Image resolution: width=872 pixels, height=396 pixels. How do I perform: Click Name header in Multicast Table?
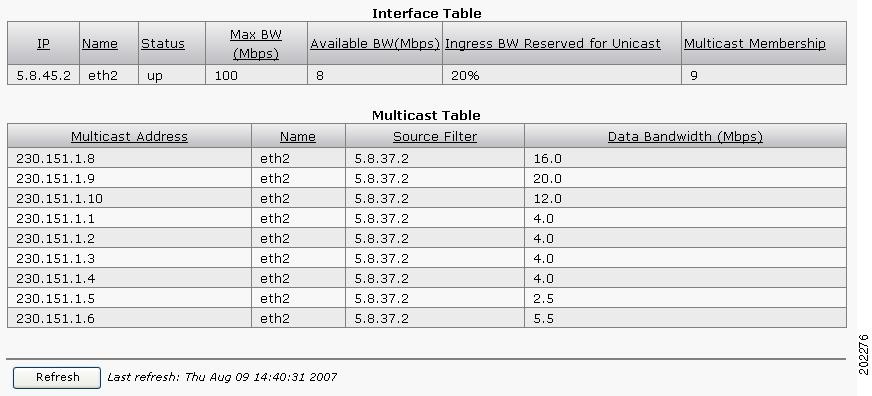298,136
